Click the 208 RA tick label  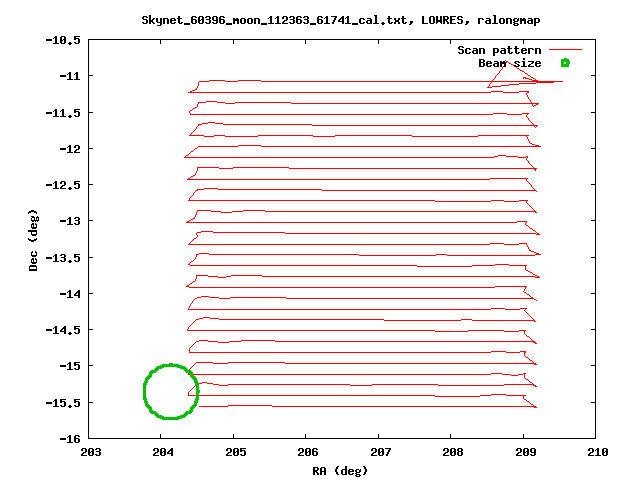453,452
